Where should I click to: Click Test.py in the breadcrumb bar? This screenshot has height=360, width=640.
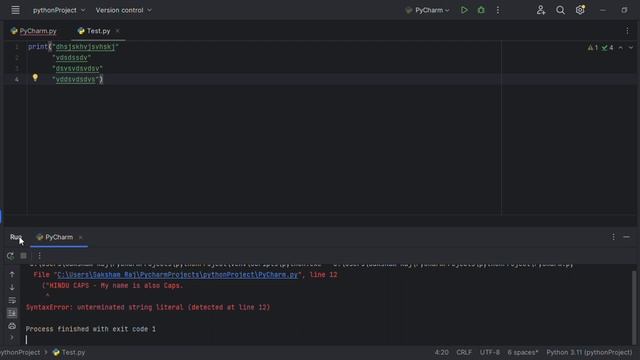tap(69, 352)
